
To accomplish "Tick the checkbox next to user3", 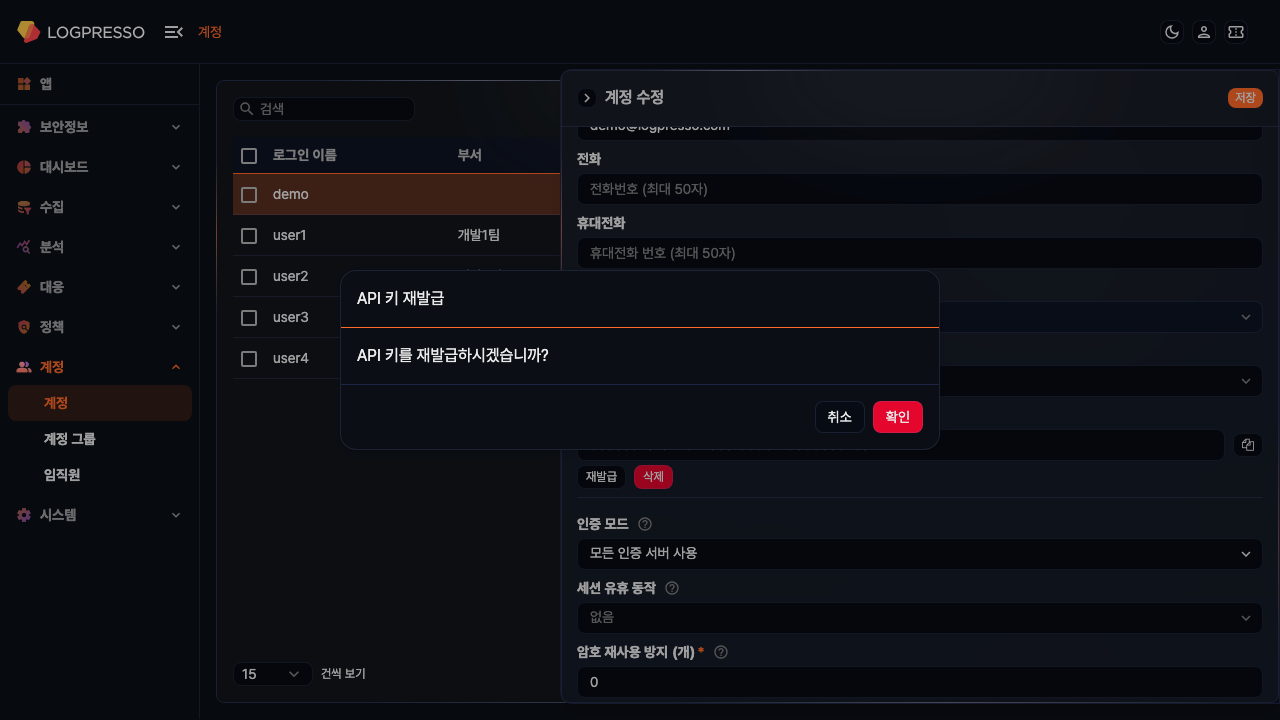I will point(248,317).
